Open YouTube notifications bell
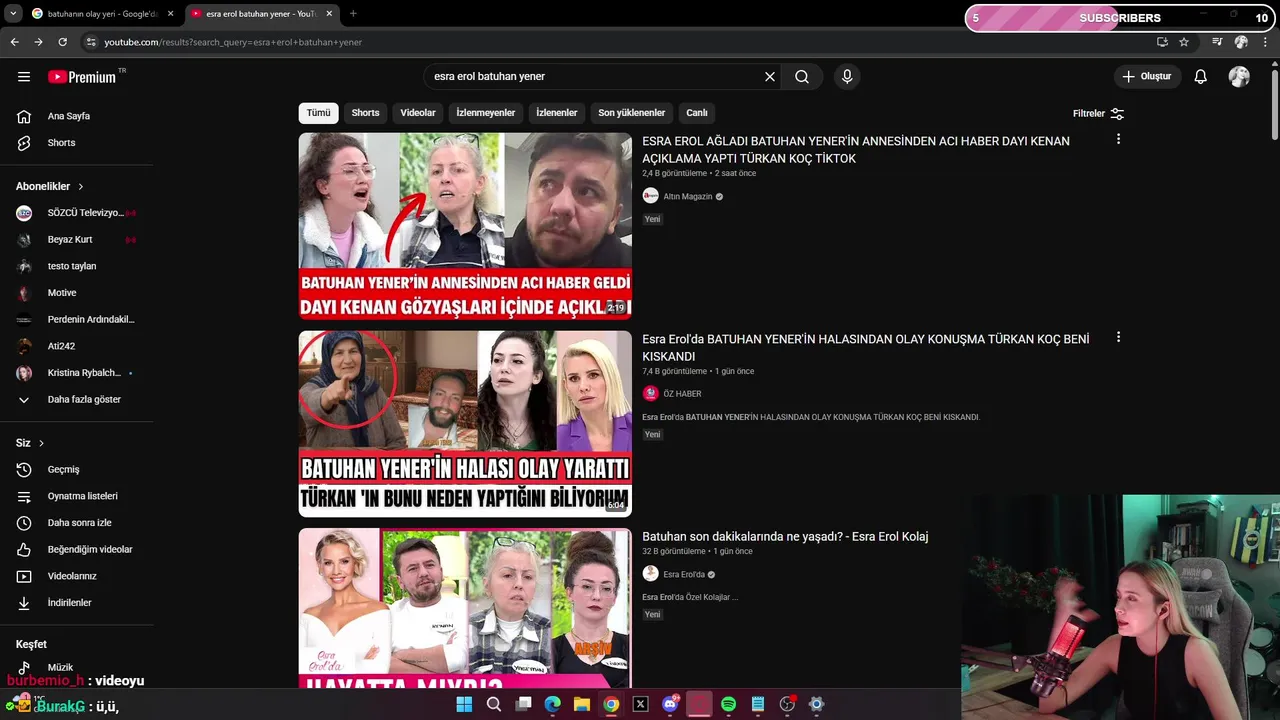 [1201, 77]
